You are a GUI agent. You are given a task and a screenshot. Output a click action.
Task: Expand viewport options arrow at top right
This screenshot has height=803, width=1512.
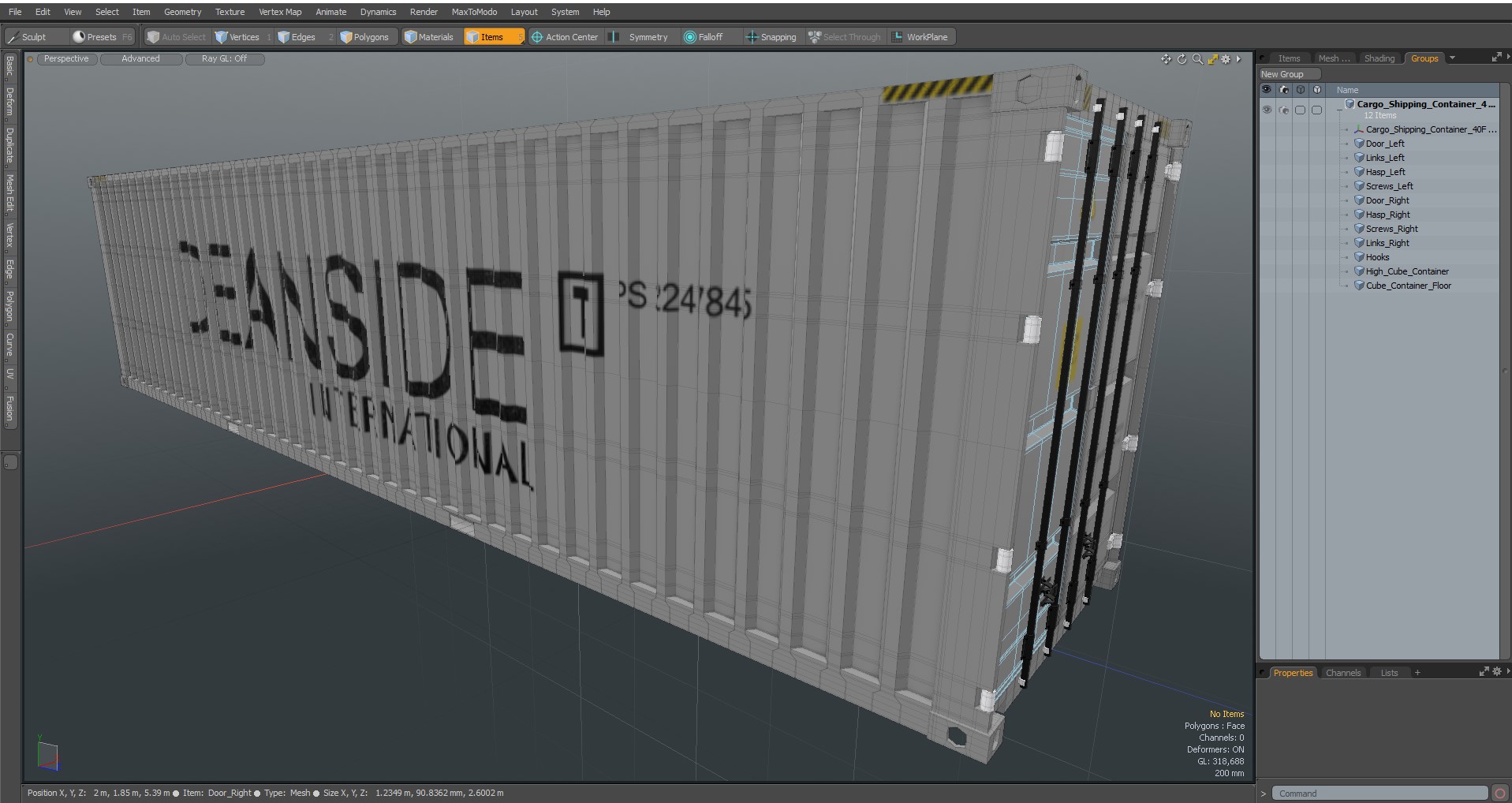1238,59
